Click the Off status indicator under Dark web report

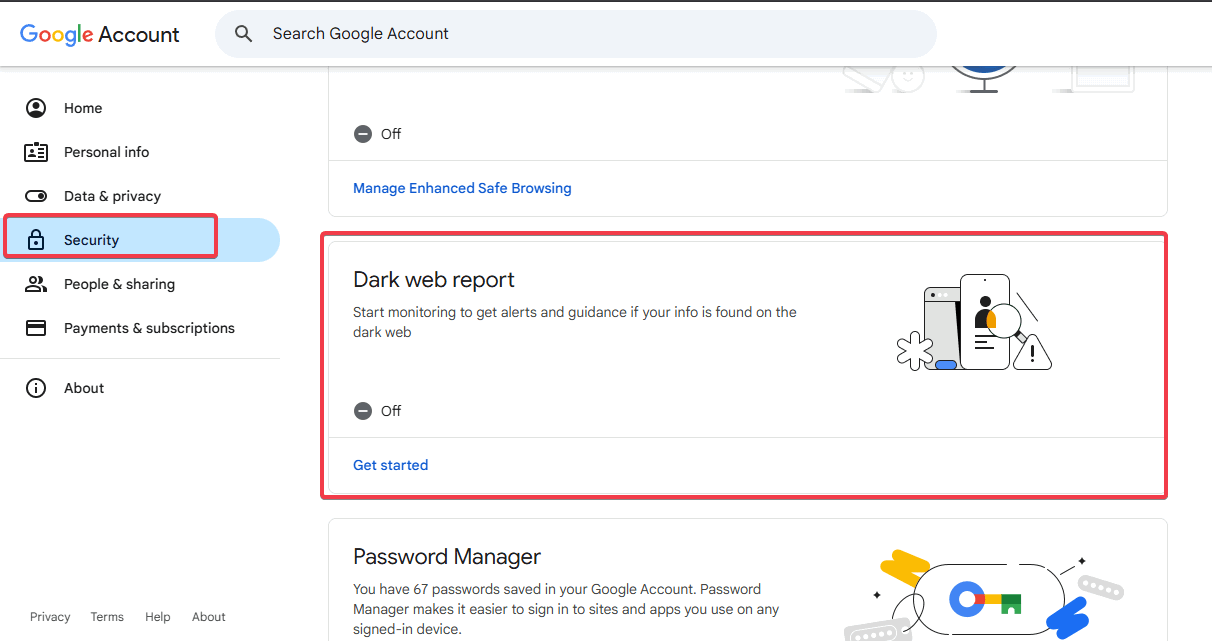[x=392, y=411]
